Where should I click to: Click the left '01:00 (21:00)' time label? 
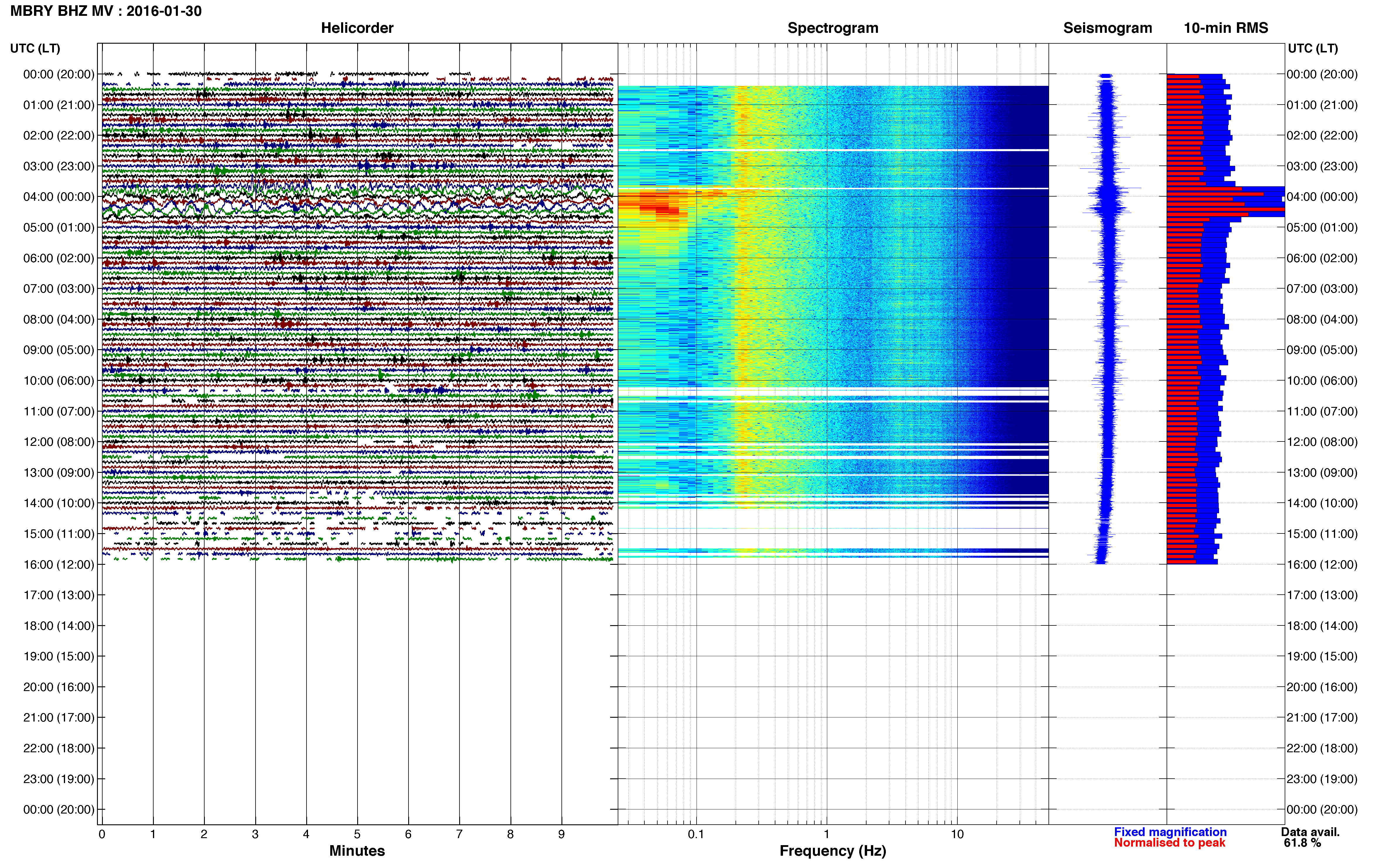pos(59,105)
